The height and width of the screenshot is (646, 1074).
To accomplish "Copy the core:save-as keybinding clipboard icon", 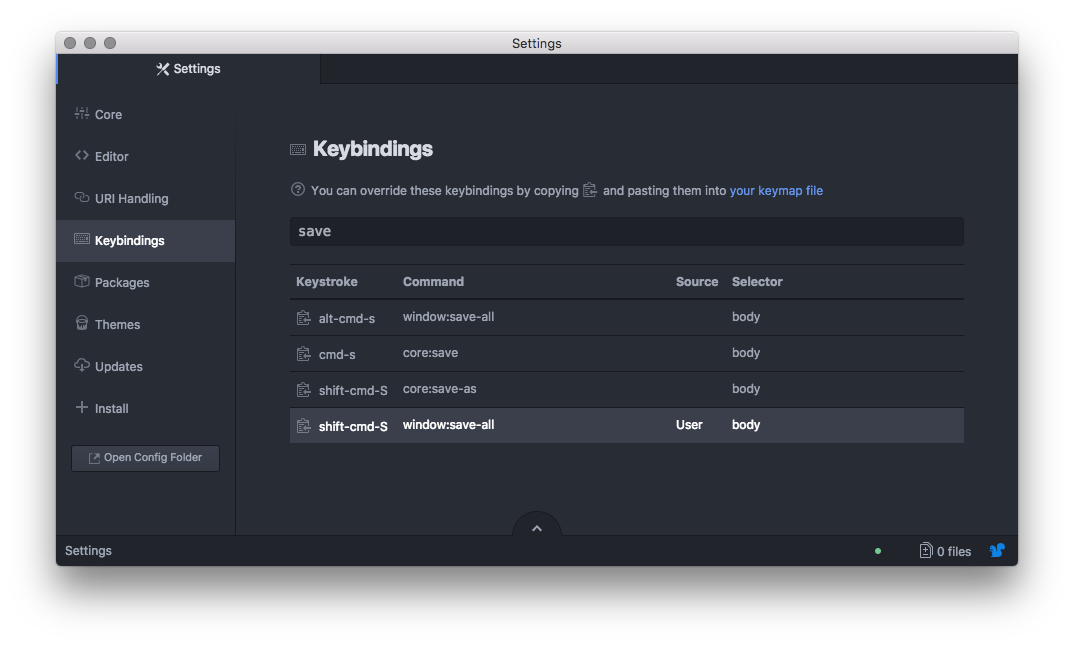I will point(303,390).
